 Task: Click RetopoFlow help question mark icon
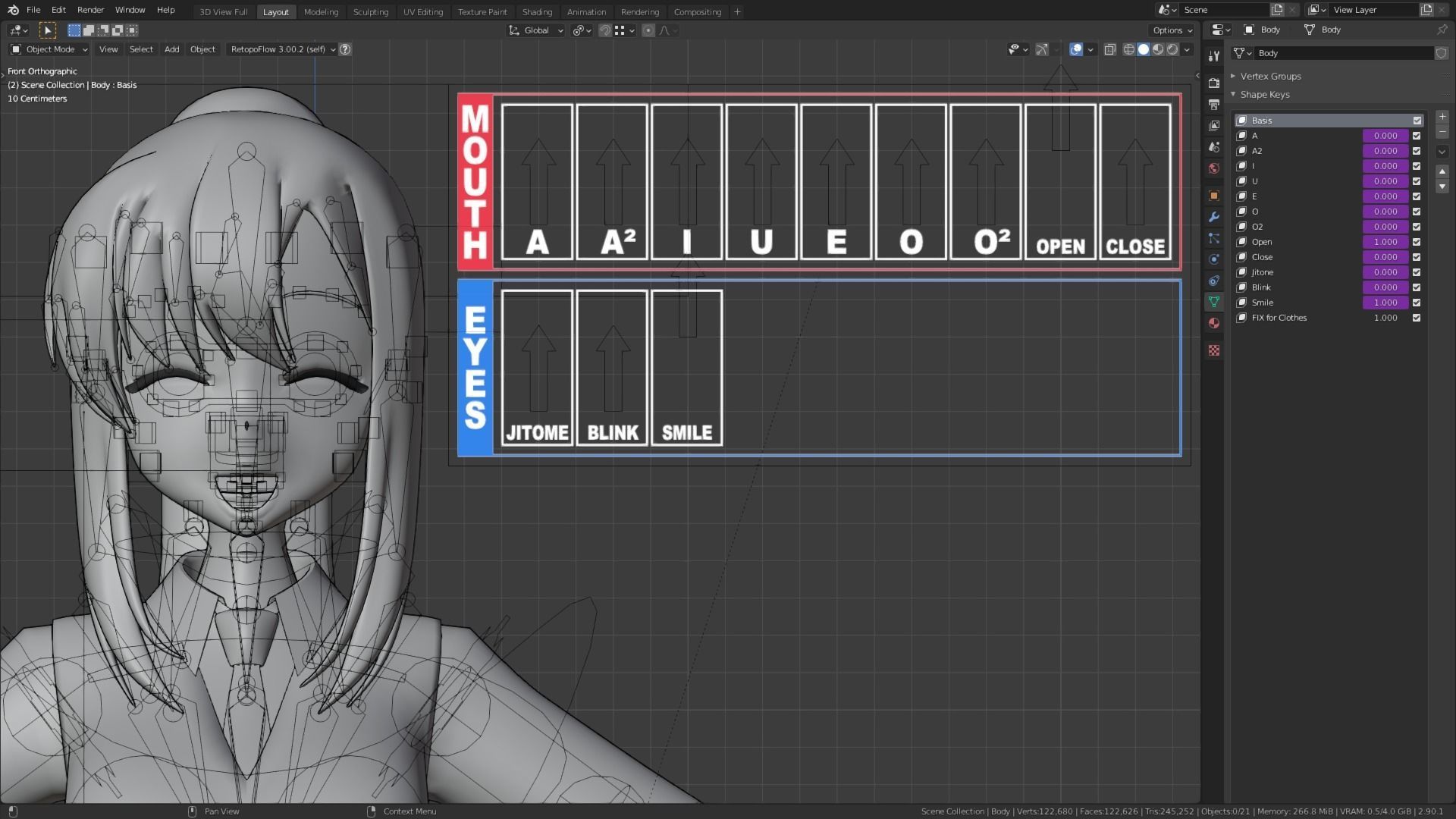345,49
